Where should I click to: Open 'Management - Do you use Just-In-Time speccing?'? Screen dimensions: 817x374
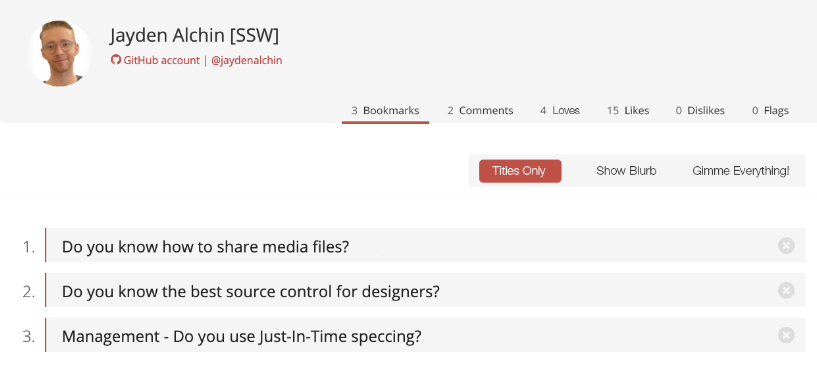point(241,336)
